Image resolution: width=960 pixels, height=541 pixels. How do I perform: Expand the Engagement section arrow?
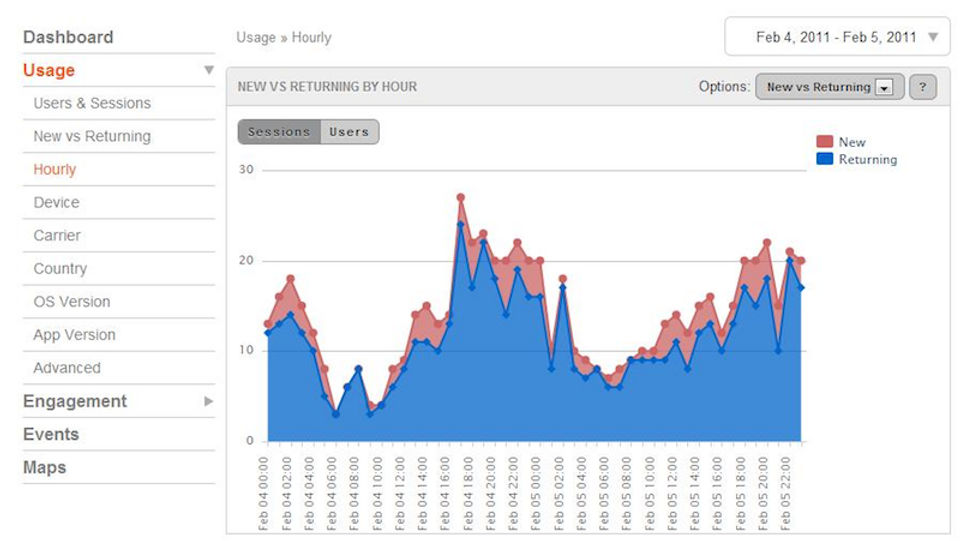pyautogui.click(x=209, y=401)
